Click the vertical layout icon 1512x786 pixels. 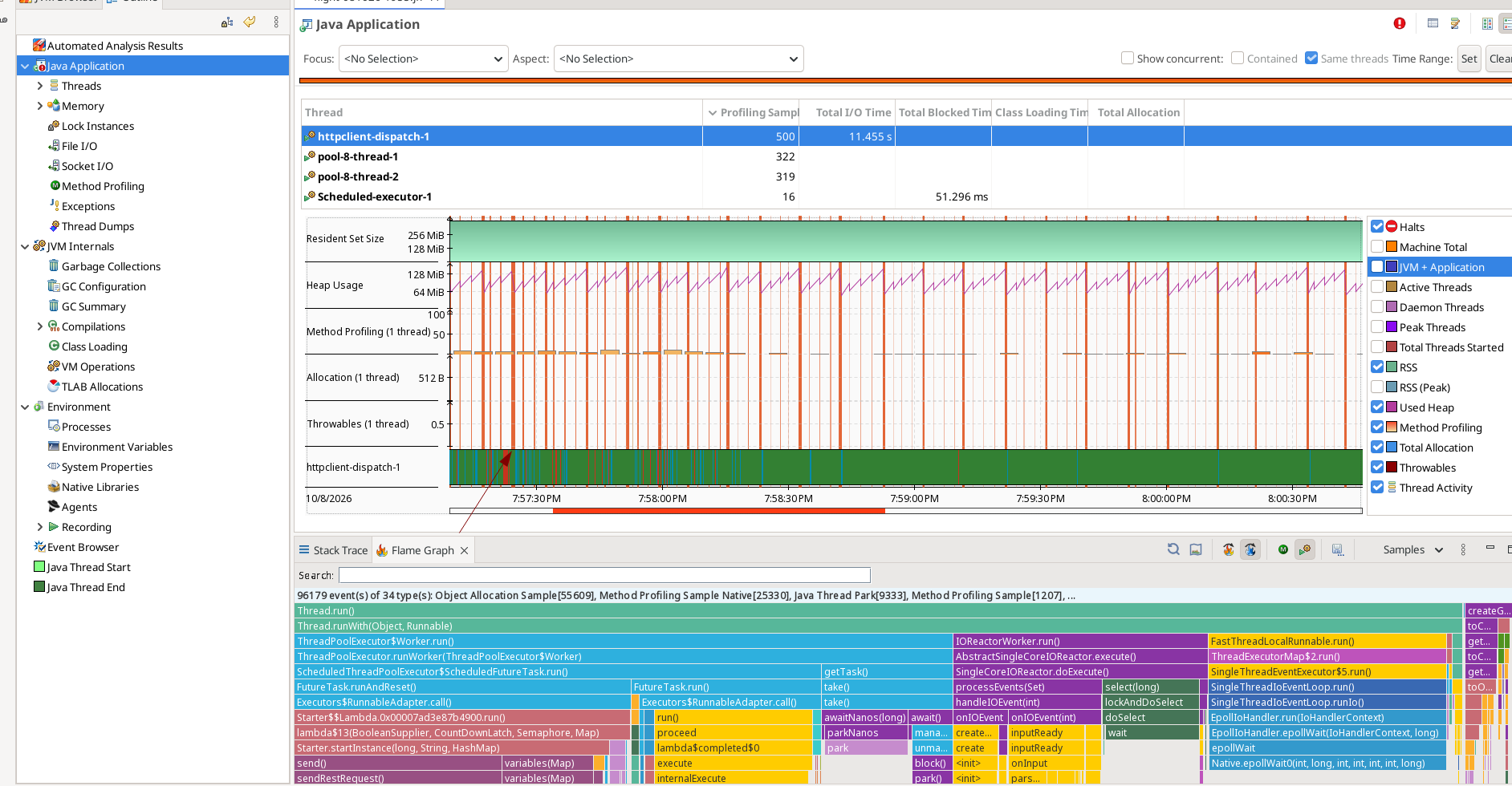[1487, 23]
